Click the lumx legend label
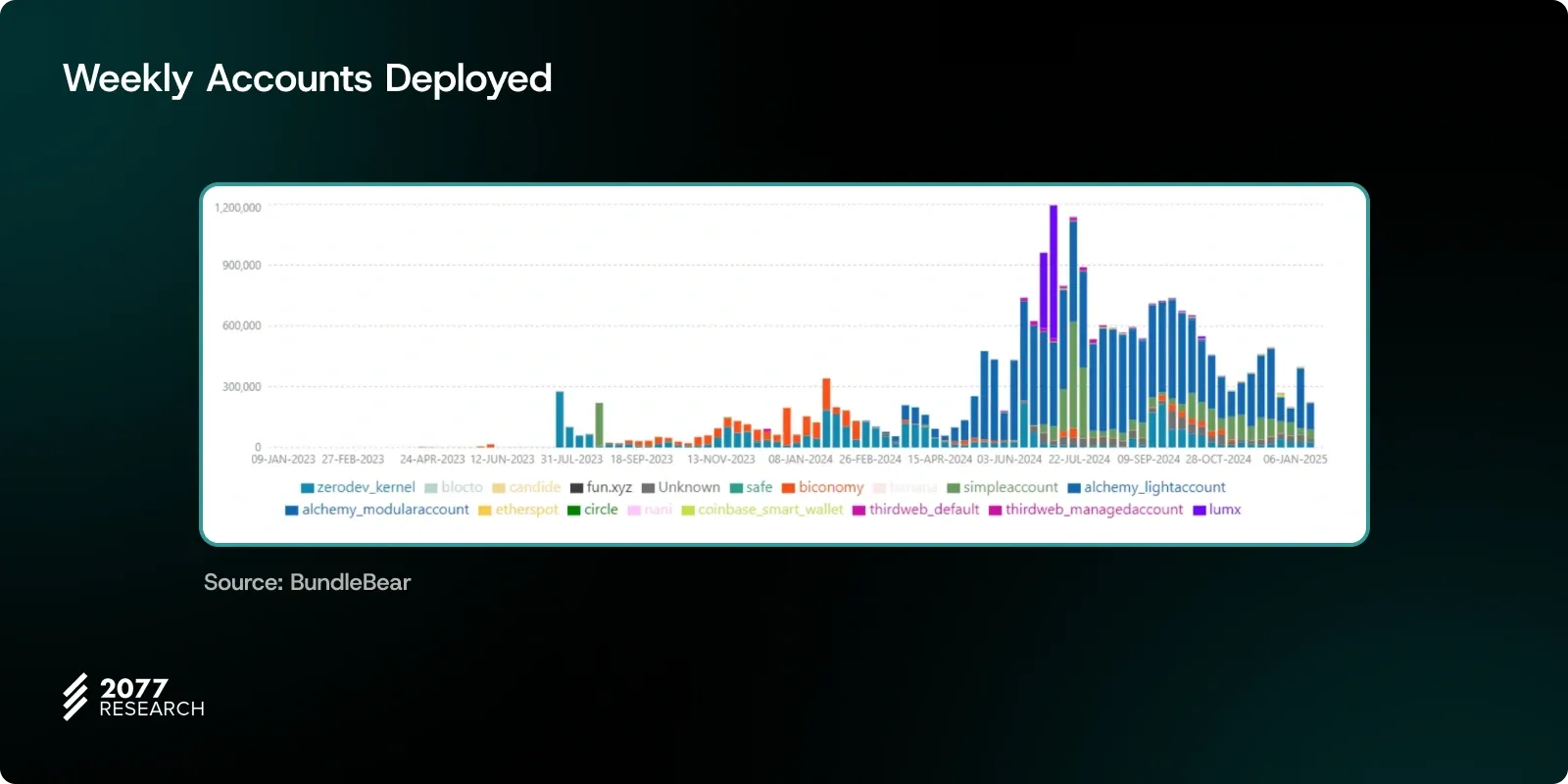 point(1224,510)
